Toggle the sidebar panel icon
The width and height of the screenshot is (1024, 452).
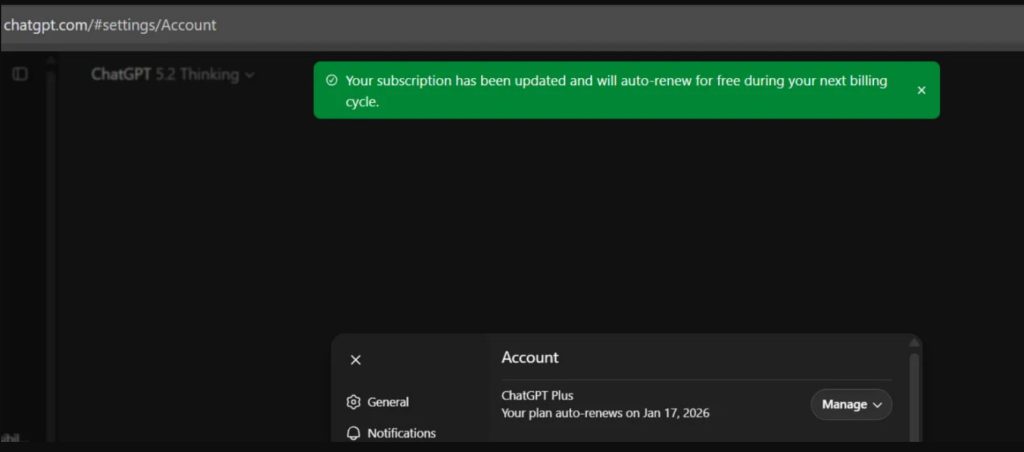[x=20, y=74]
